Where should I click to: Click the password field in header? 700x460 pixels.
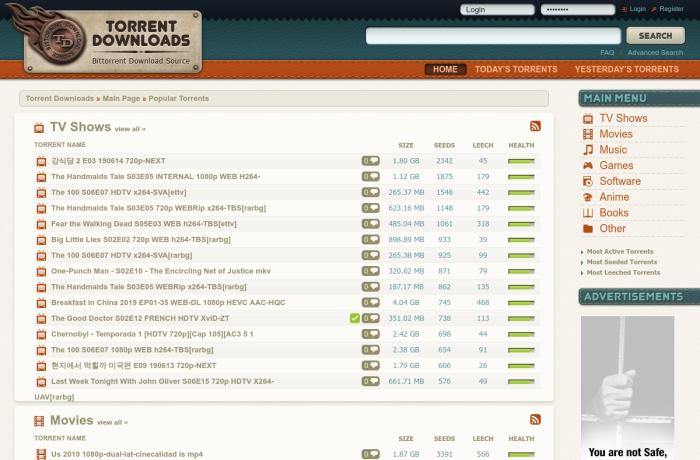point(578,9)
